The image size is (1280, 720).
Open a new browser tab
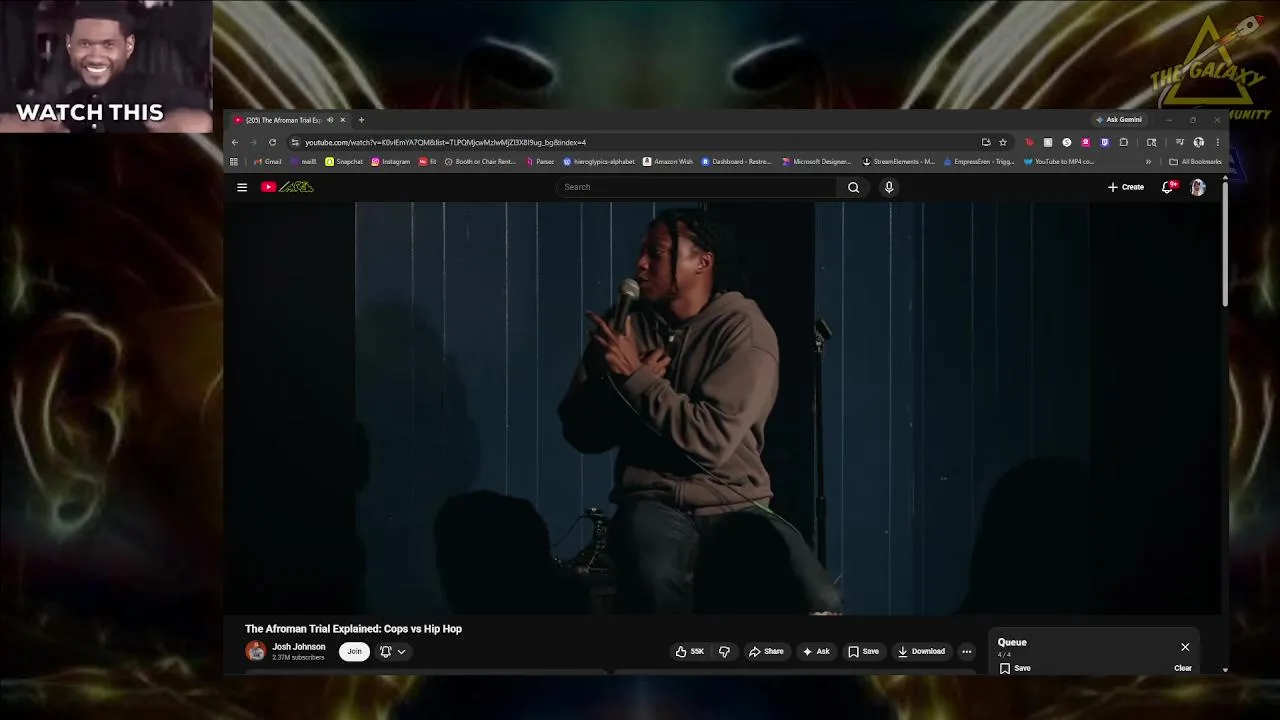[x=361, y=120]
